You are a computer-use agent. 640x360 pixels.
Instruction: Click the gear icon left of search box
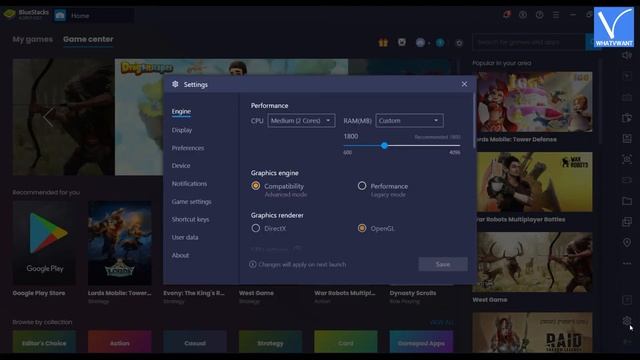click(x=459, y=43)
